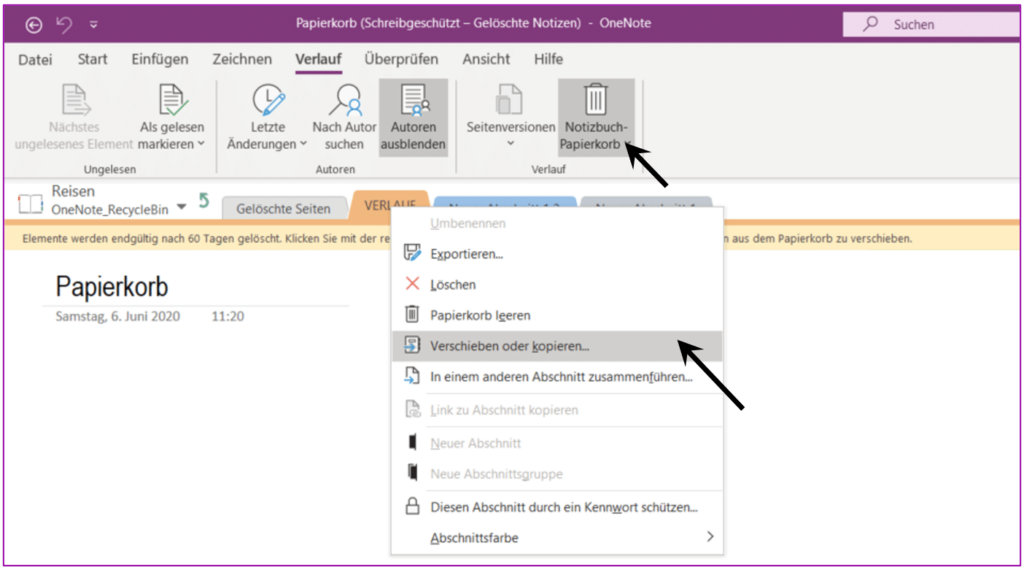Choose Löschen in context menu
The height and width of the screenshot is (567, 1024).
[557, 285]
